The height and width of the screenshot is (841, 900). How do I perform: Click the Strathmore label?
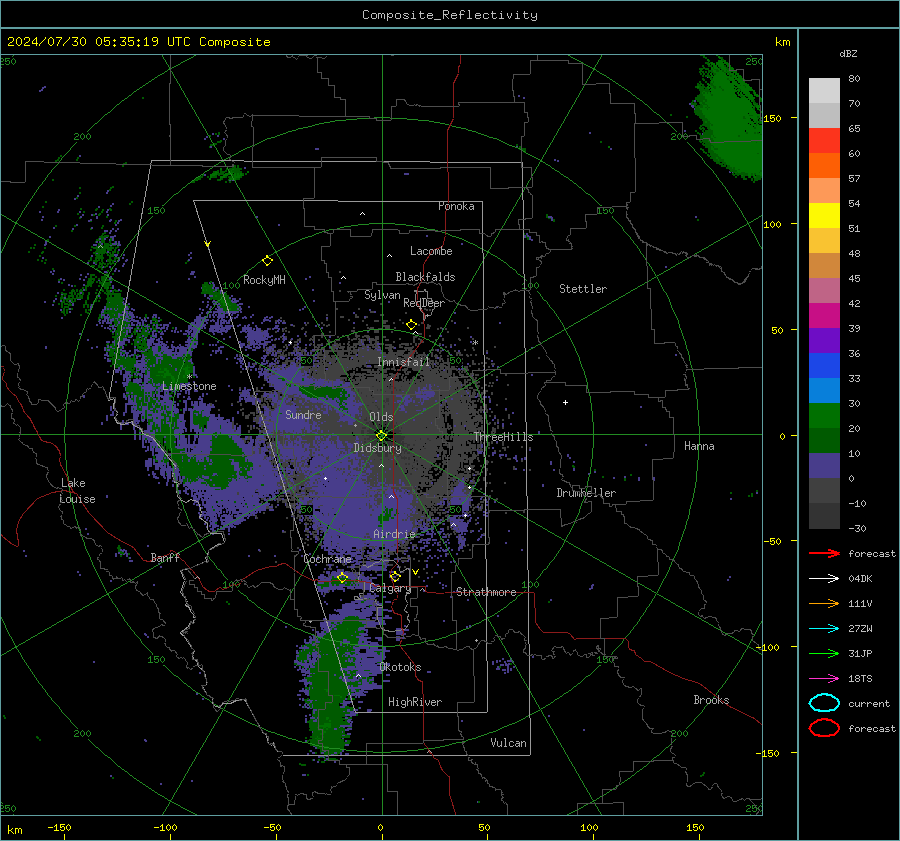486,592
